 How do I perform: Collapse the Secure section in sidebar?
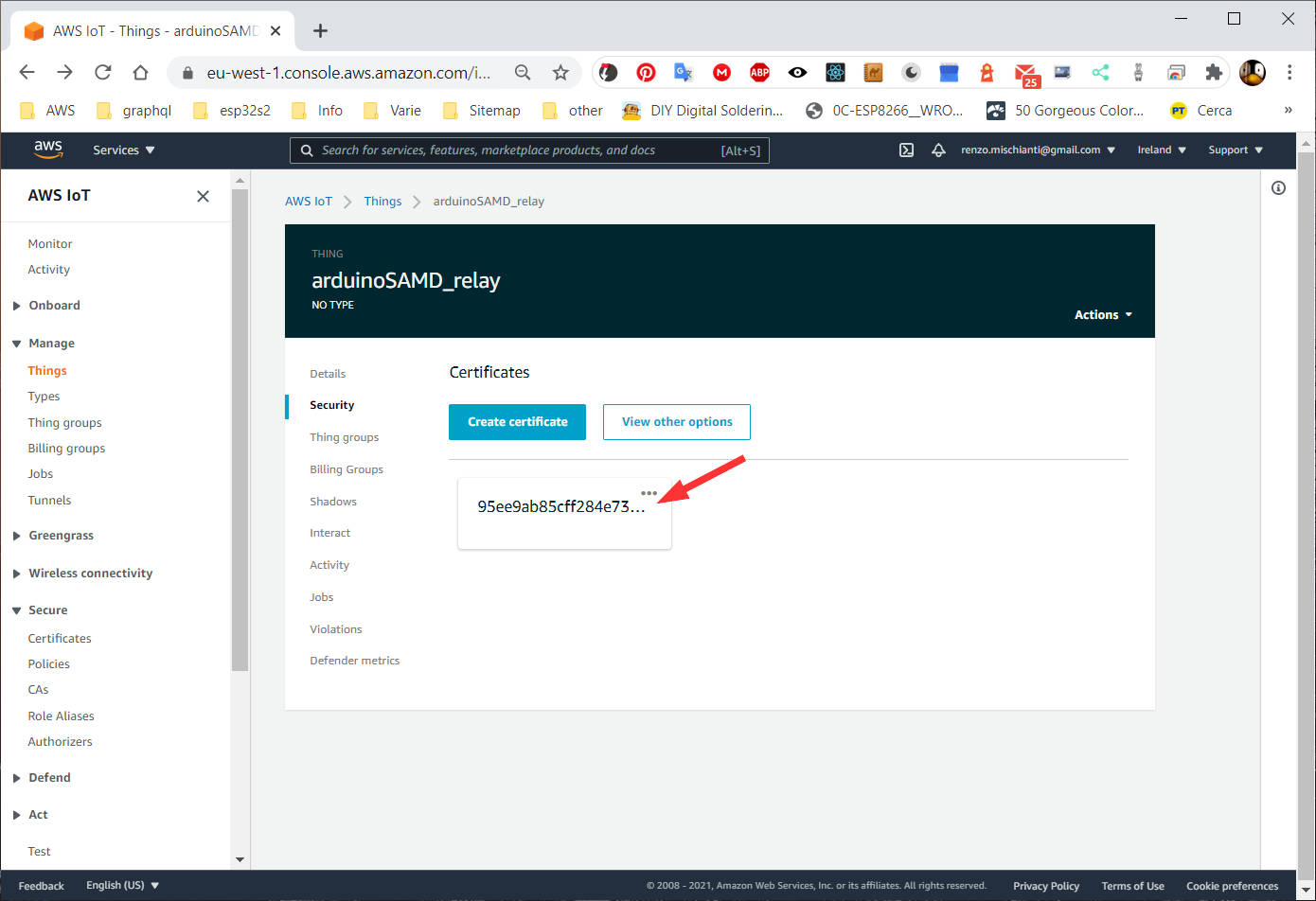[x=47, y=610]
